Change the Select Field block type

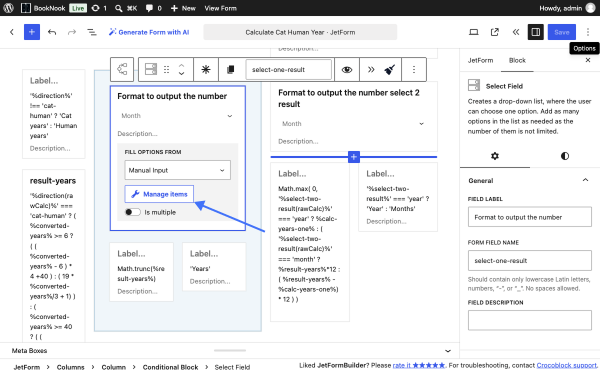151,69
